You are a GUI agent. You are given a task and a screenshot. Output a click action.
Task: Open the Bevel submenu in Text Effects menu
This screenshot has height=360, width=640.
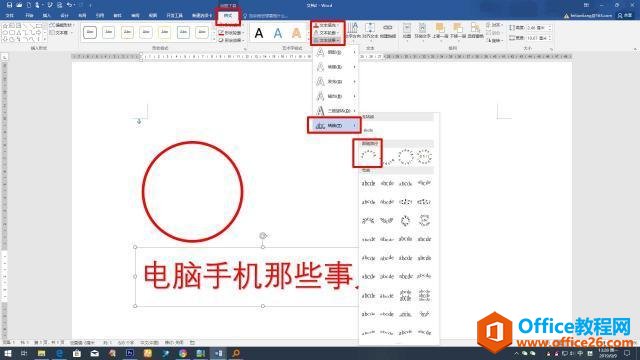click(x=336, y=96)
